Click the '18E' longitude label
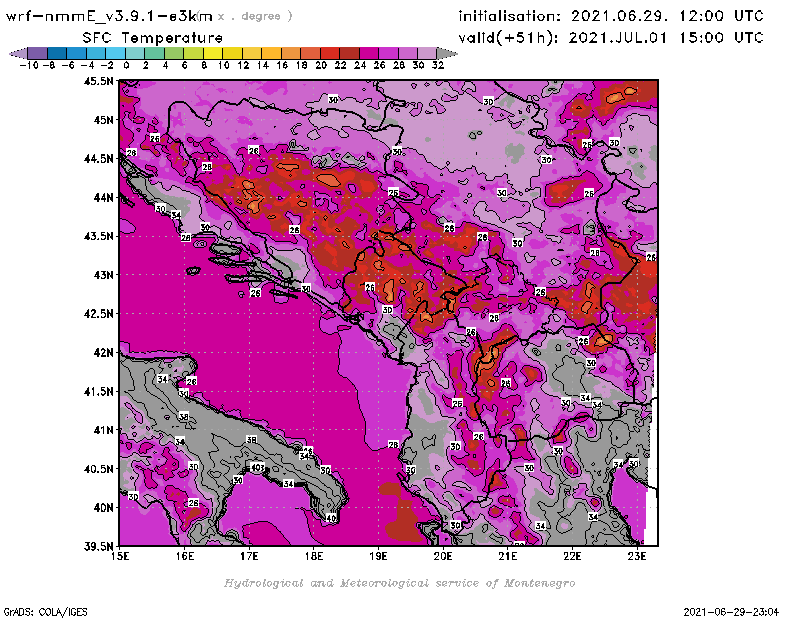 click(x=314, y=556)
